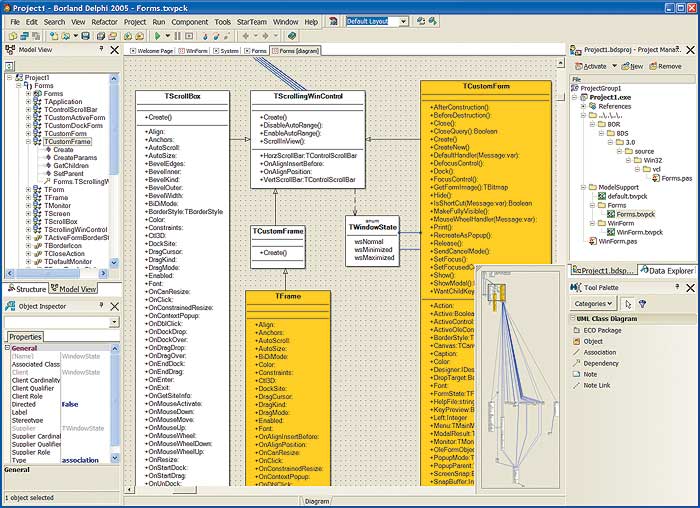The image size is (700, 508).
Task: Click the Open Project toolbar icon
Action: (112, 36)
